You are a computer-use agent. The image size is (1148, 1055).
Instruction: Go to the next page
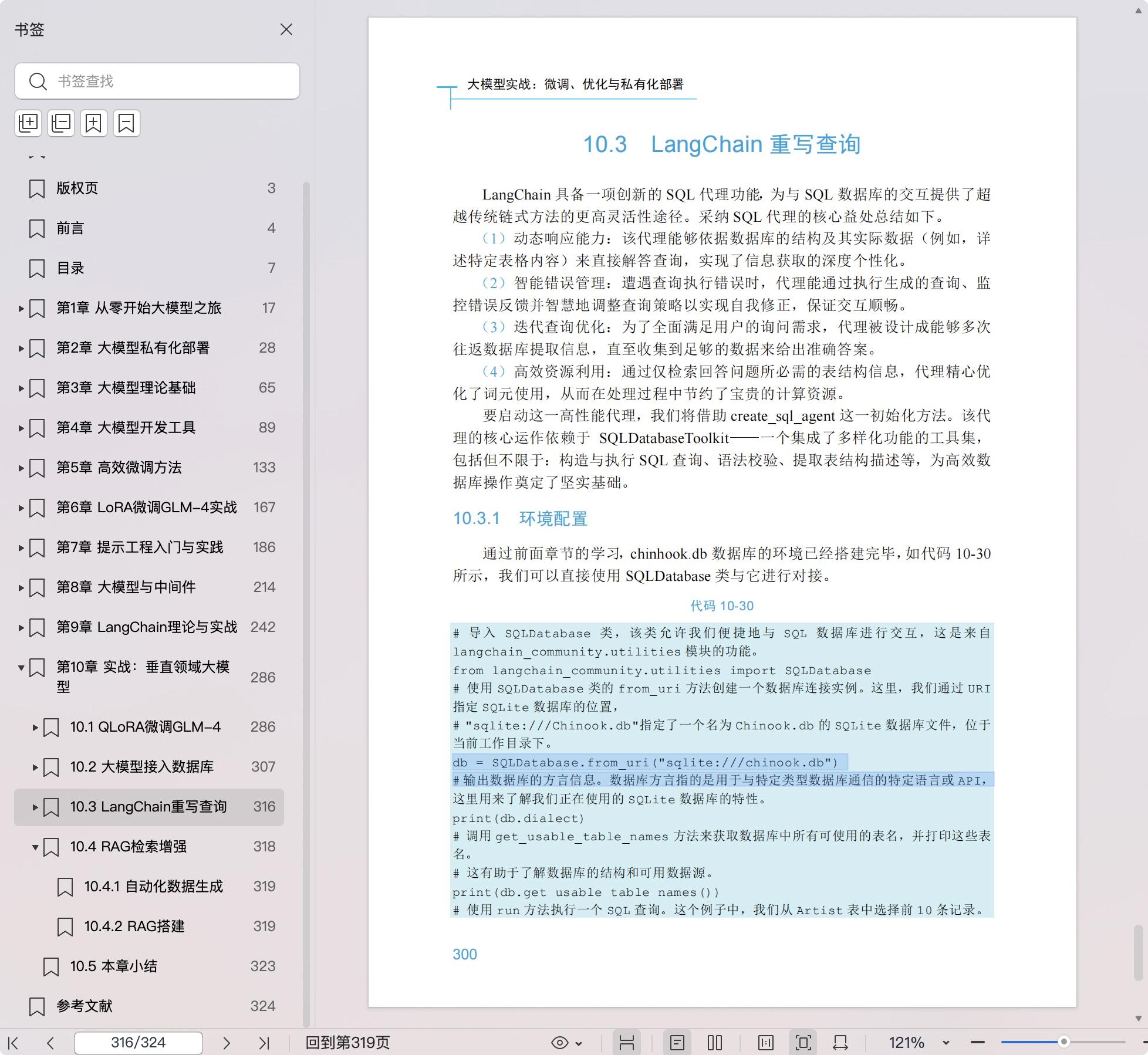(x=227, y=1043)
